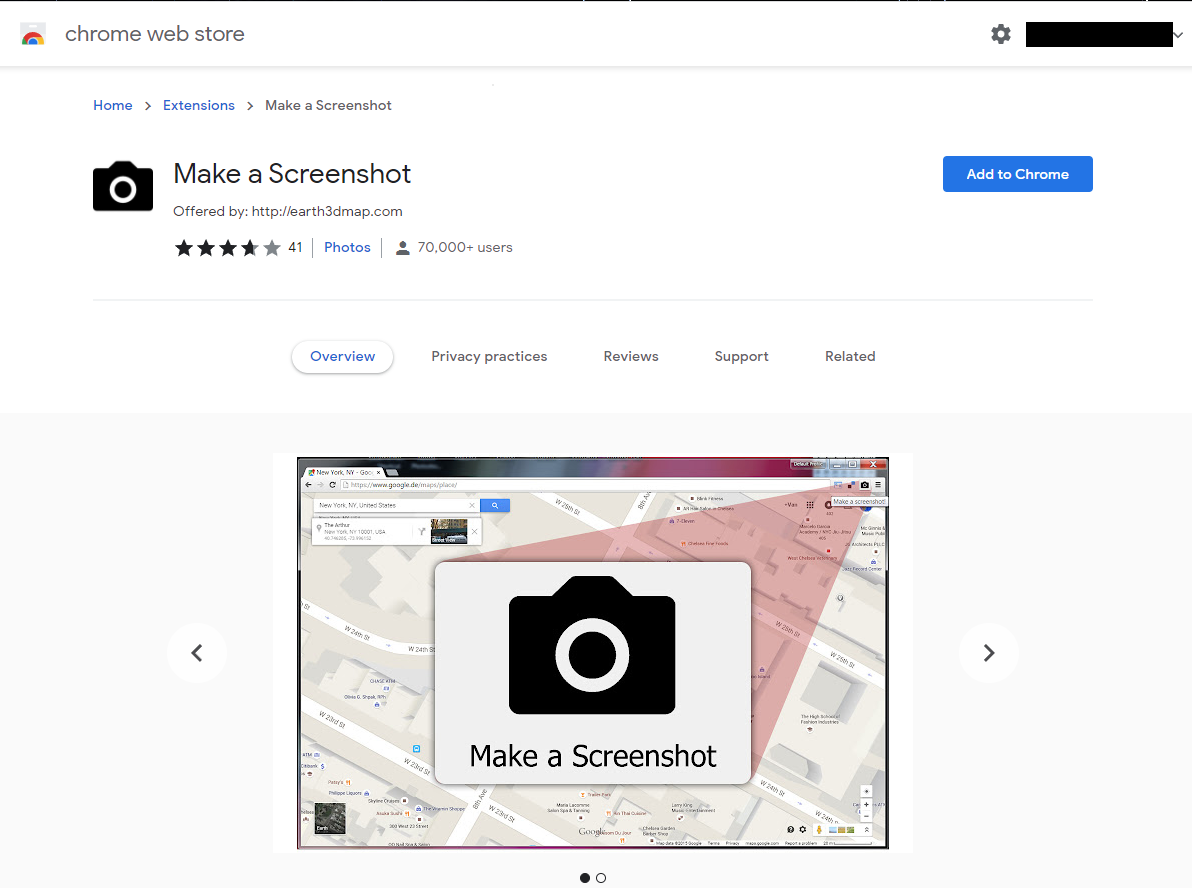Show next screenshot with right arrow
Viewport: 1192px width, 888px height.
click(x=989, y=653)
